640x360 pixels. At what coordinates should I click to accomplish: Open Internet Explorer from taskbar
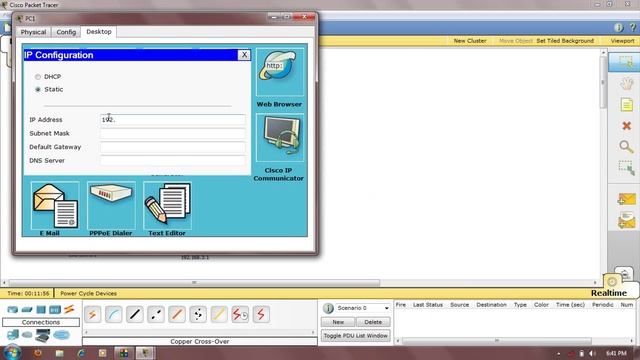pyautogui.click(x=80, y=353)
